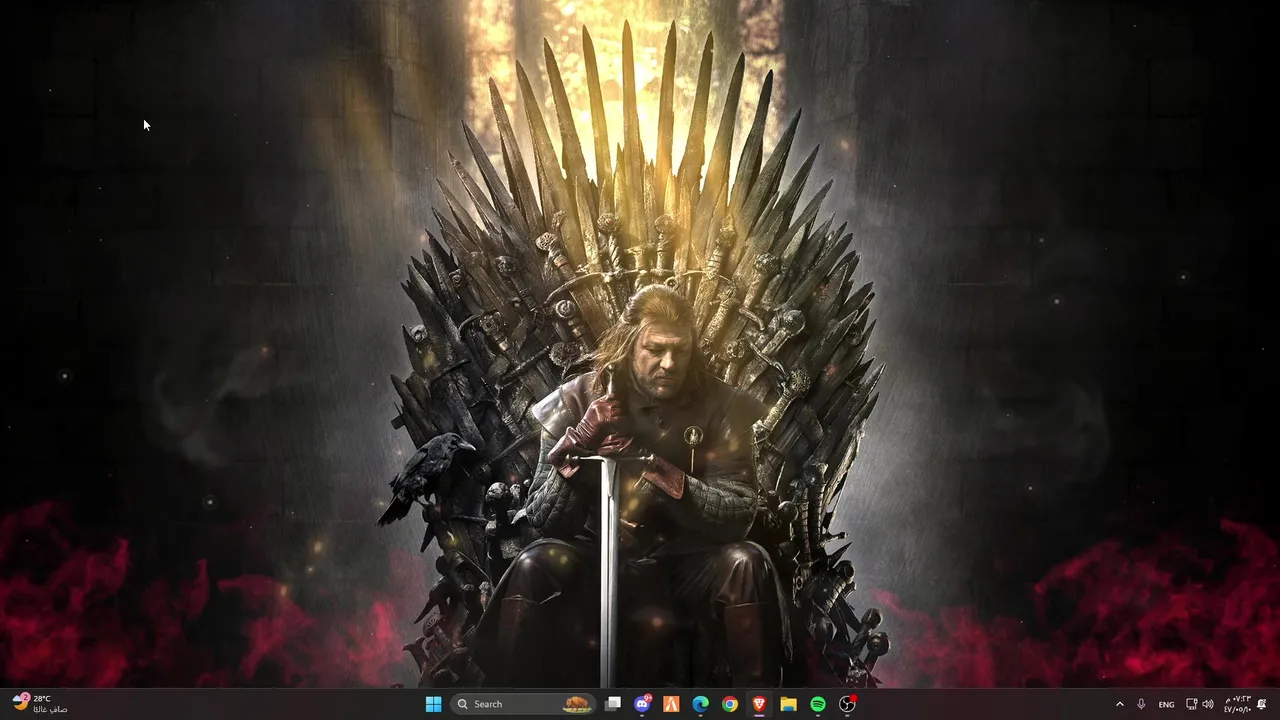Open the Windows Start menu
Viewport: 1280px width, 720px height.
click(433, 704)
